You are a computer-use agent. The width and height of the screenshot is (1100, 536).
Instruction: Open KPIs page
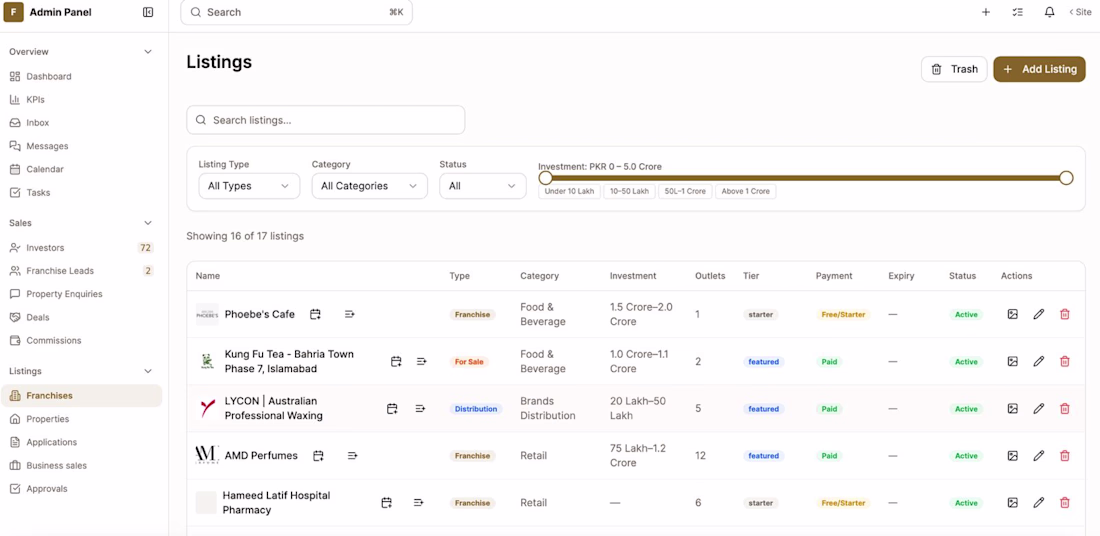pos(81,100)
